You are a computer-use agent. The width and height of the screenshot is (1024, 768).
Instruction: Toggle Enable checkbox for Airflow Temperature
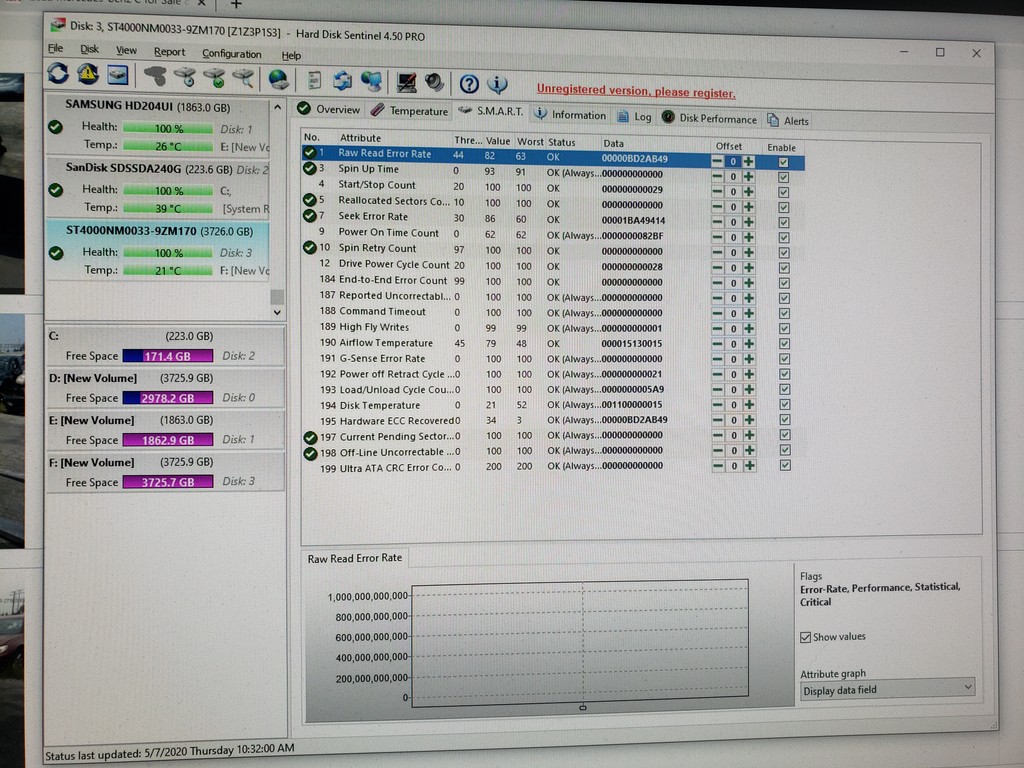pos(784,344)
